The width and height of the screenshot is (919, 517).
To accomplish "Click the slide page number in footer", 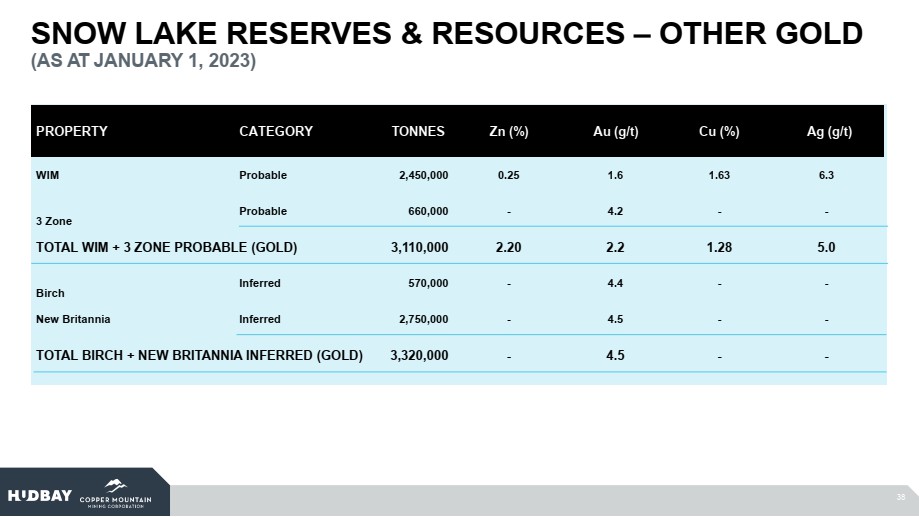I will [901, 496].
